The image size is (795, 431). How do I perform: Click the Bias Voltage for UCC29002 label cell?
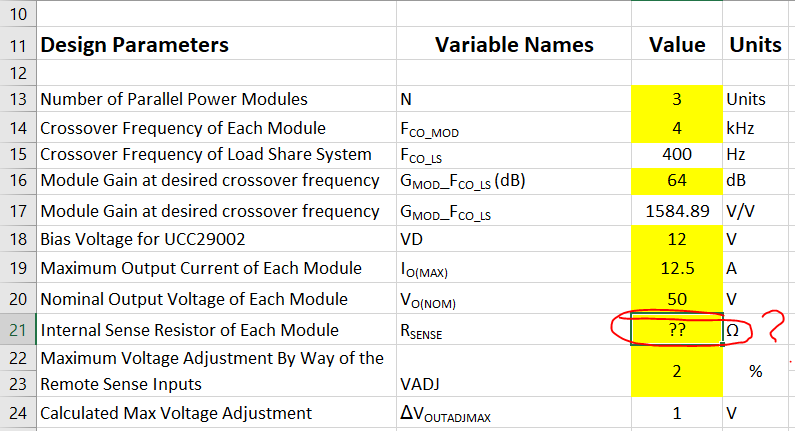(216, 239)
